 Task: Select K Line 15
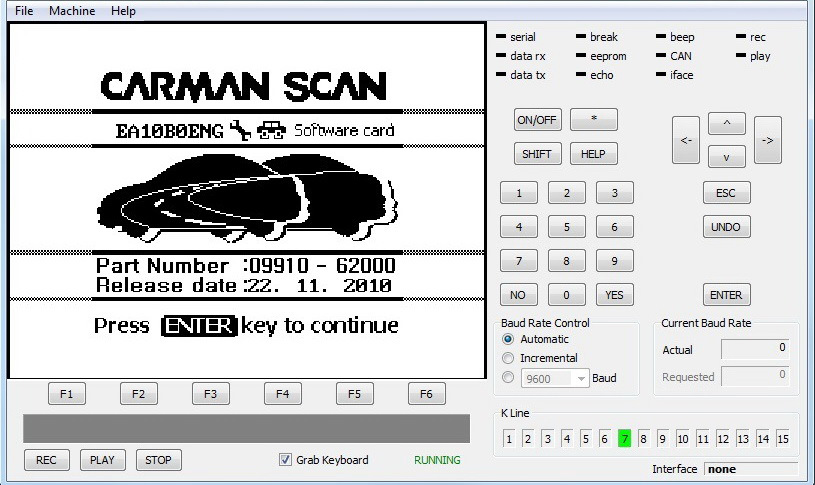point(783,439)
